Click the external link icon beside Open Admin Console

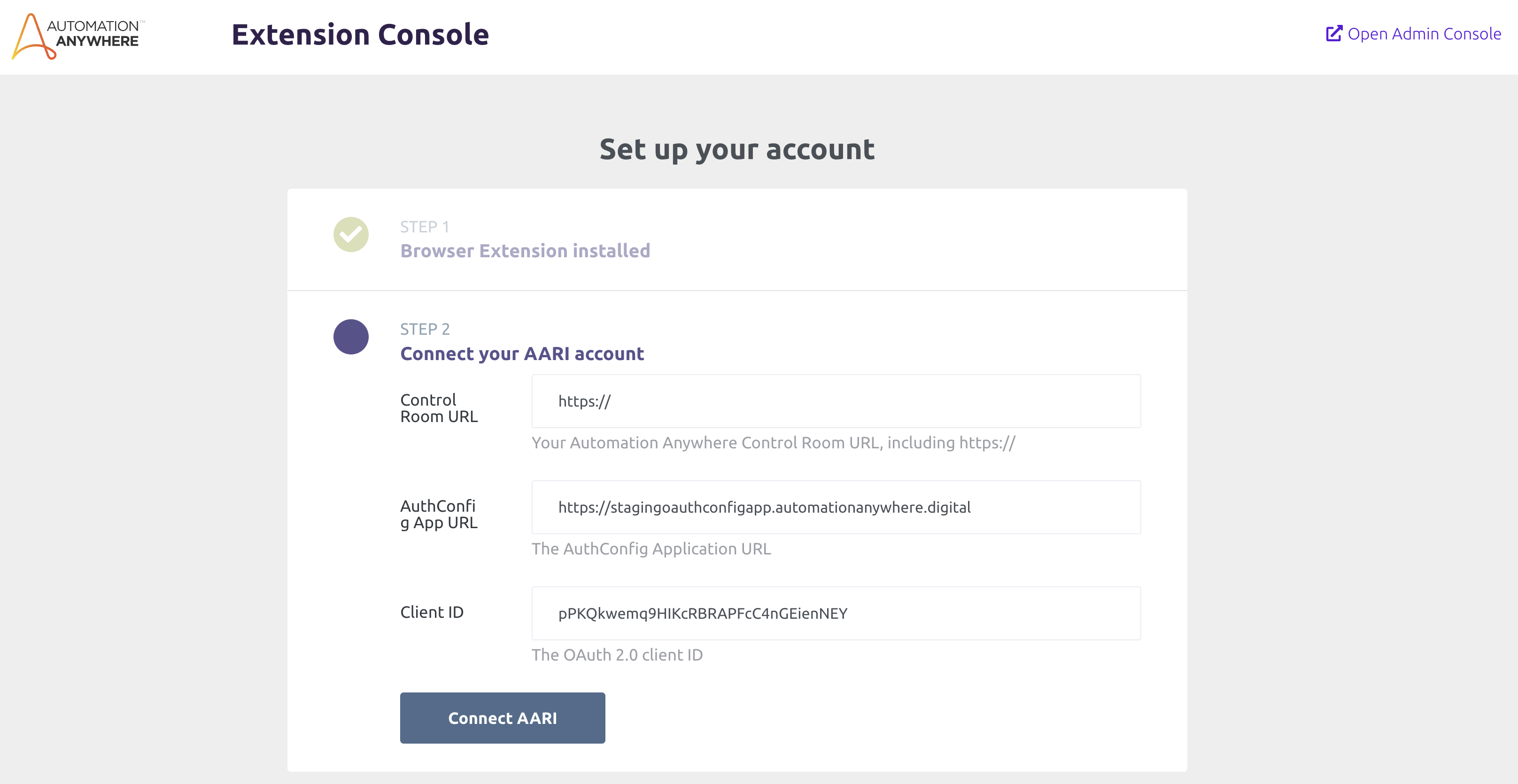point(1333,34)
